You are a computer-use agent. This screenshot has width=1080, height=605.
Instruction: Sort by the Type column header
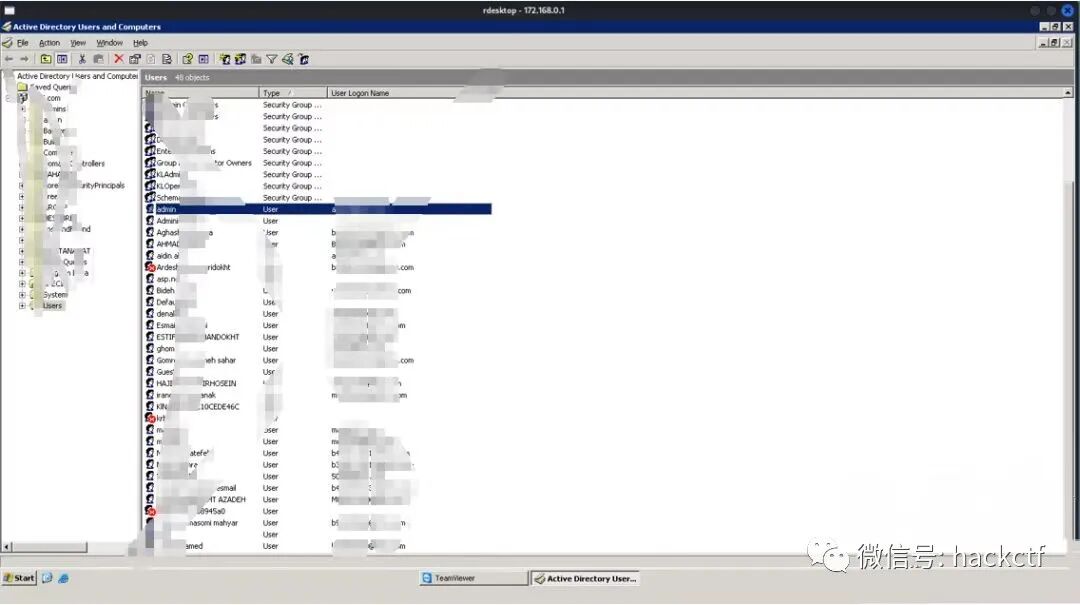[293, 93]
